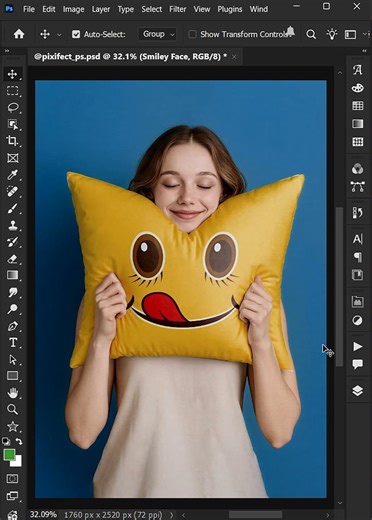The height and width of the screenshot is (520, 372).
Task: Select the Smudge tool
Action: (x=13, y=292)
